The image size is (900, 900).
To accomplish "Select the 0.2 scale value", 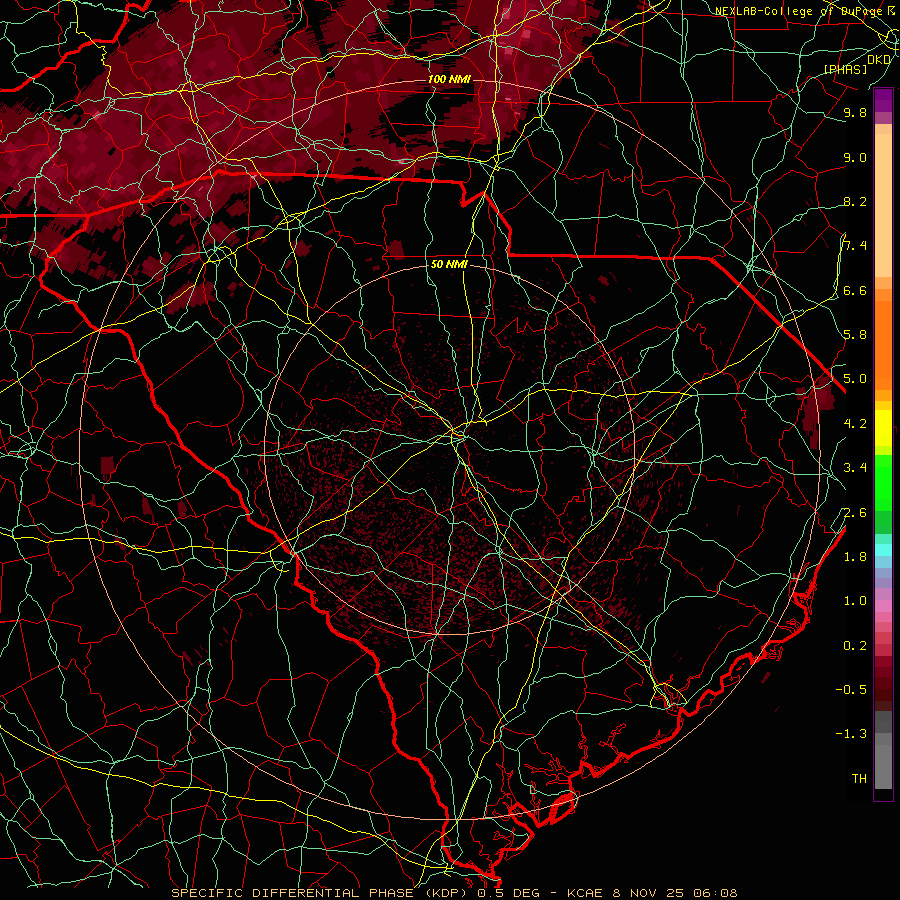I will coord(855,645).
